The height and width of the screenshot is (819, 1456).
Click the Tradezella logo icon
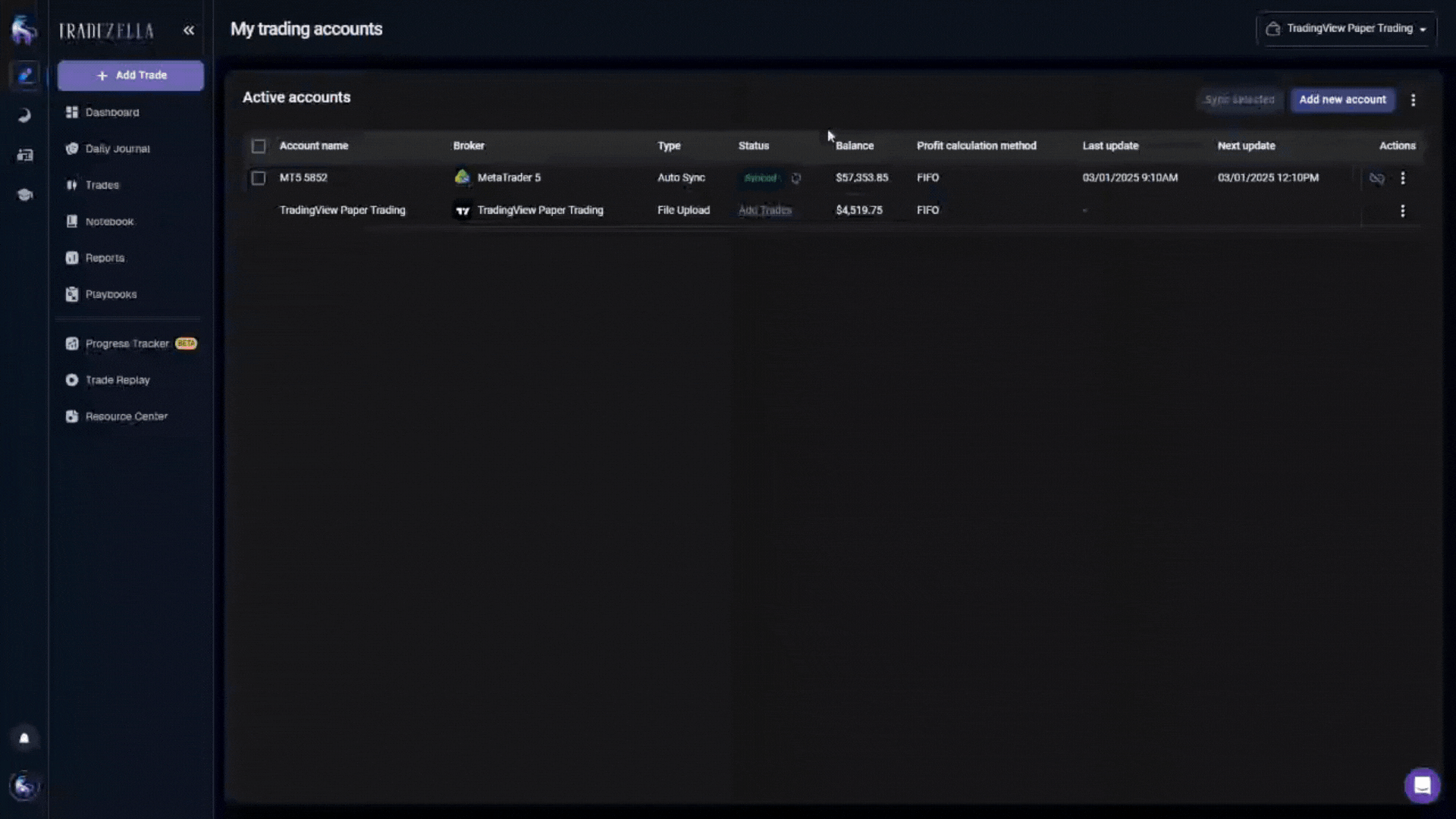24,30
